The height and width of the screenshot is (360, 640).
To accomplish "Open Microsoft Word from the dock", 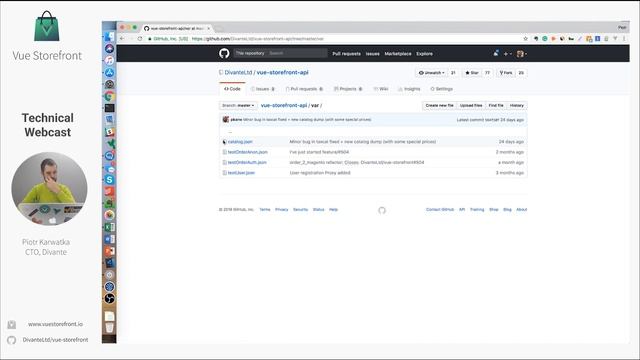I will coord(109,239).
